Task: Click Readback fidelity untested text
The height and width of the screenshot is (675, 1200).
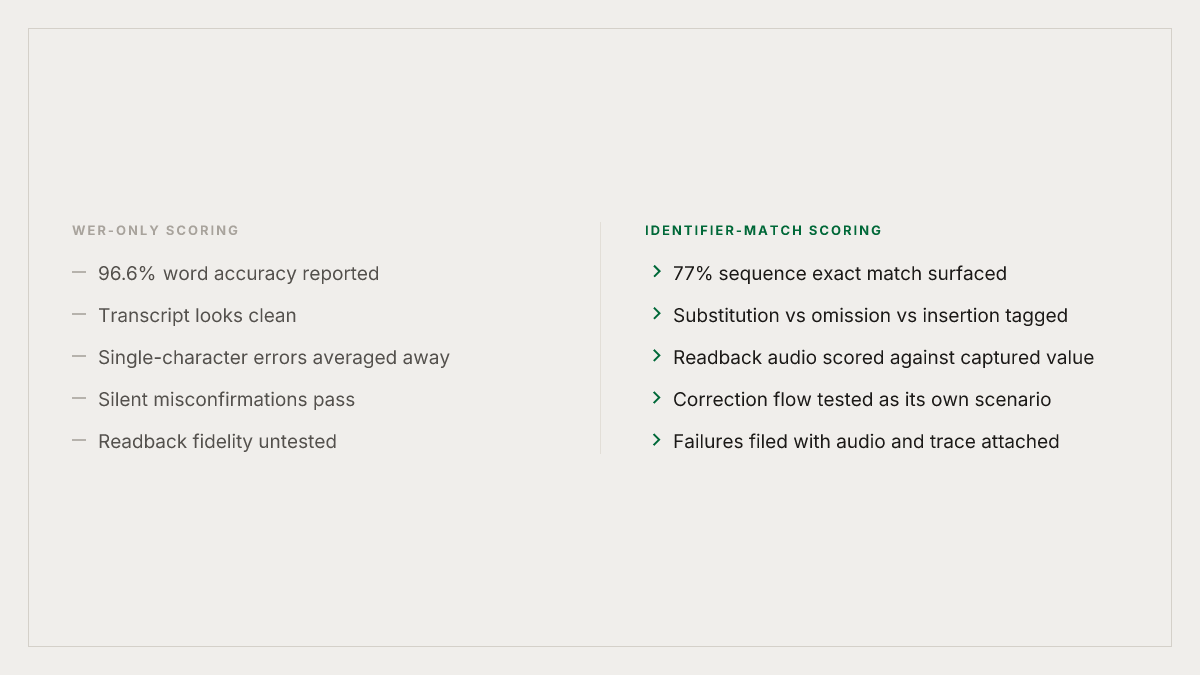Action: [217, 441]
